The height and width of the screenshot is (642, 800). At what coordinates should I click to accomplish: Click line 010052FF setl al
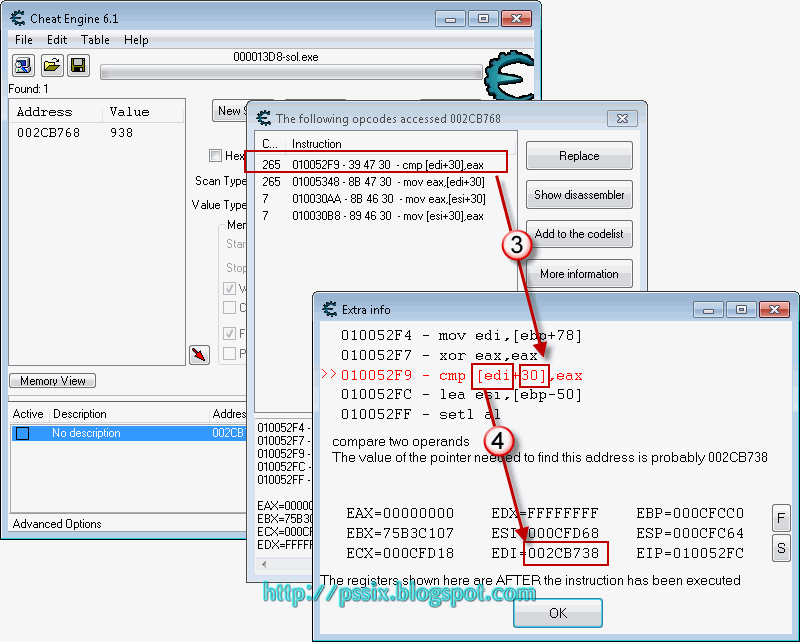(x=420, y=414)
